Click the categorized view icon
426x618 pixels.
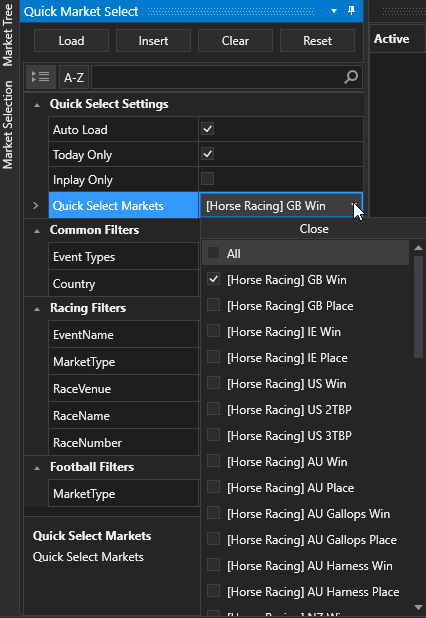coord(41,77)
